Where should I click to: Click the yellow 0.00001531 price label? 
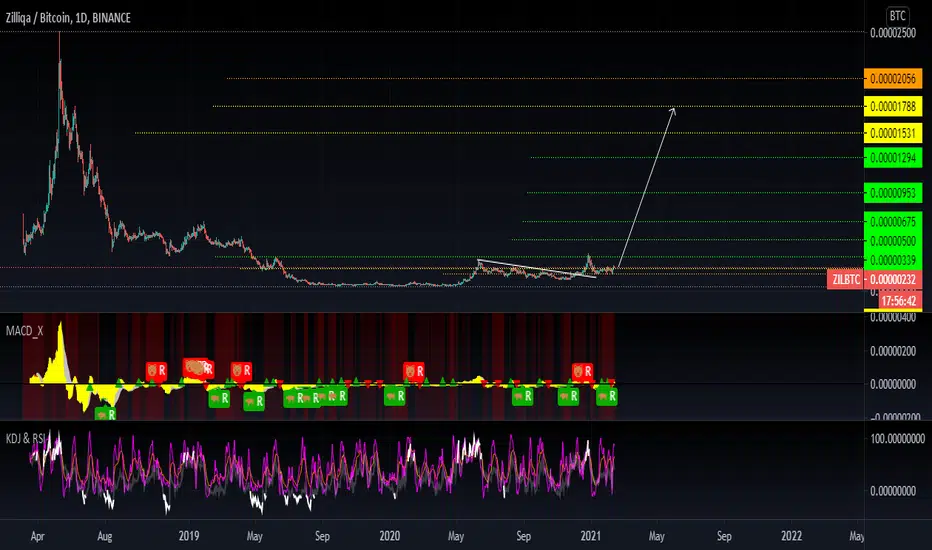[x=893, y=133]
